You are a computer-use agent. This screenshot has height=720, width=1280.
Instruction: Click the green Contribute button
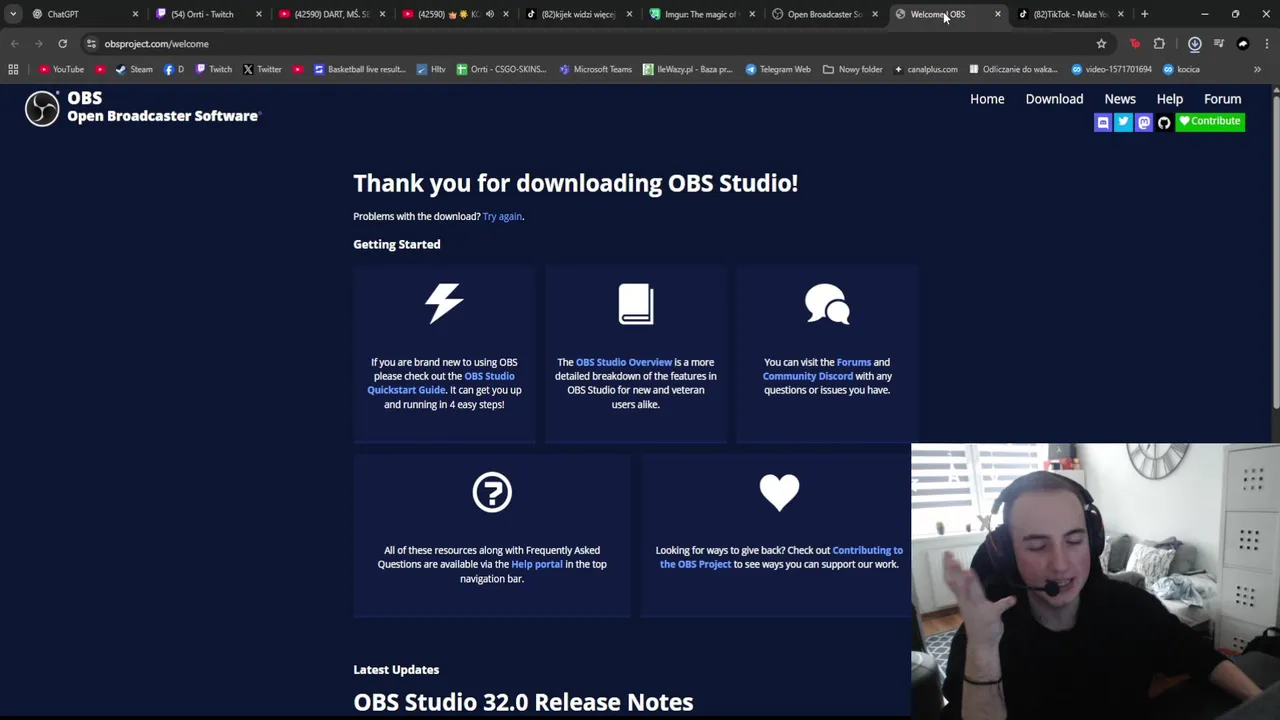coord(1210,121)
